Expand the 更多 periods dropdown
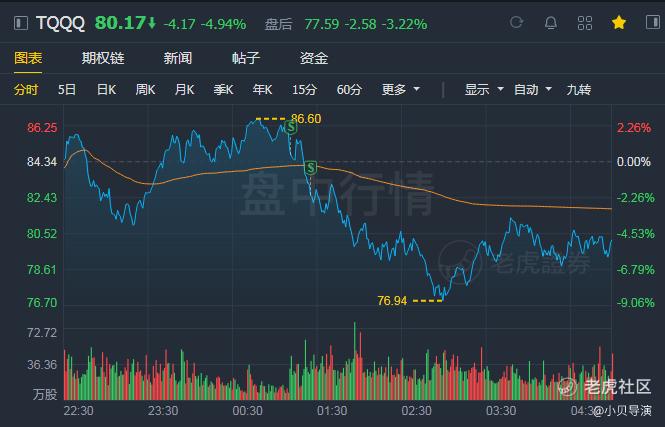Viewport: 665px width, 427px height. 400,90
